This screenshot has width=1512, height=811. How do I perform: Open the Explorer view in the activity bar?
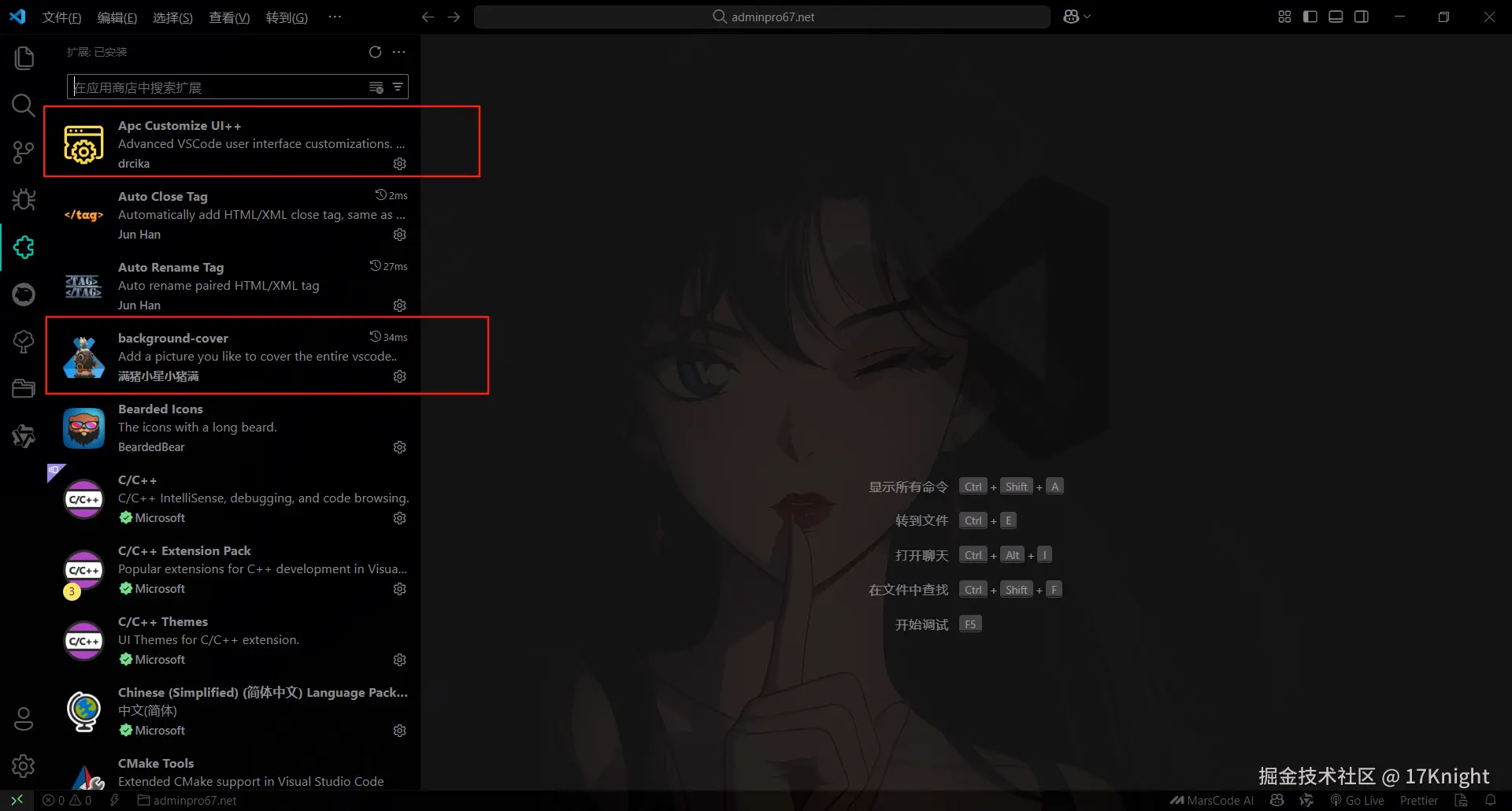[x=24, y=57]
